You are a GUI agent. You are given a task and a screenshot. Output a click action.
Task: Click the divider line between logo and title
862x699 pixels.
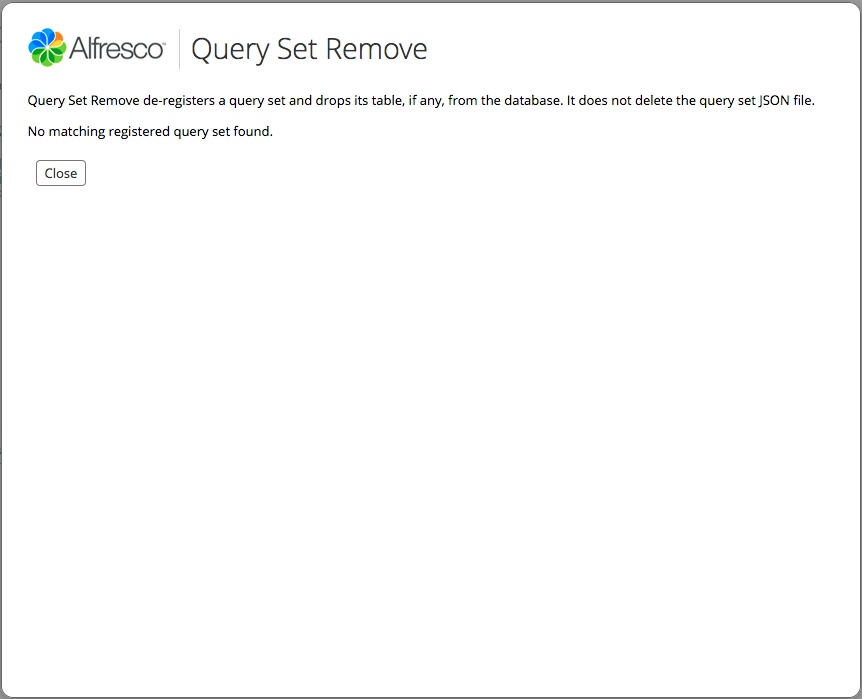coord(177,47)
